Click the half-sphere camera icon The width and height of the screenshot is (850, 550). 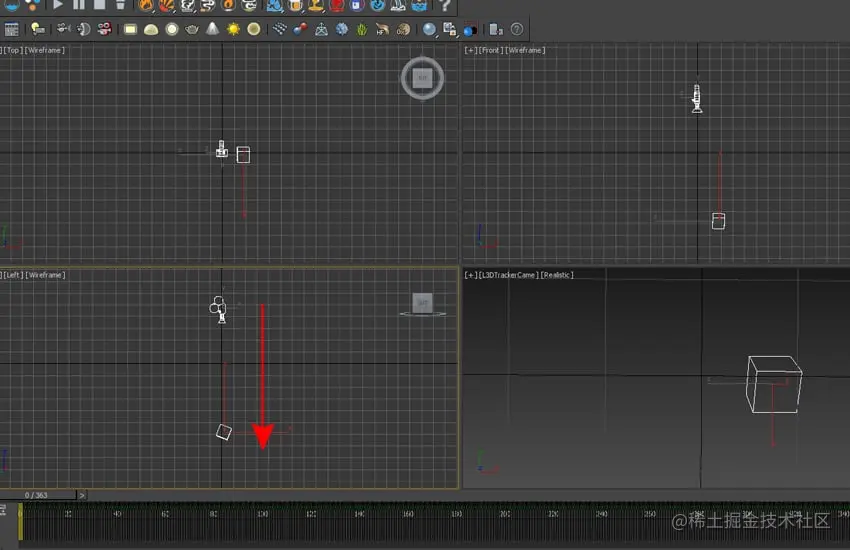84,29
